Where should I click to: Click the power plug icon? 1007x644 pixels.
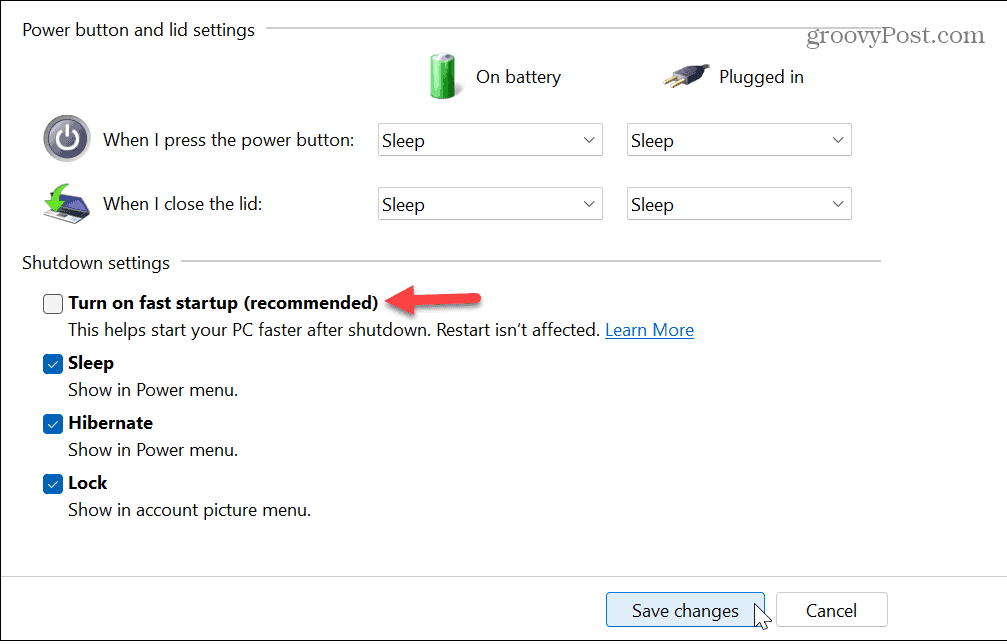click(687, 76)
